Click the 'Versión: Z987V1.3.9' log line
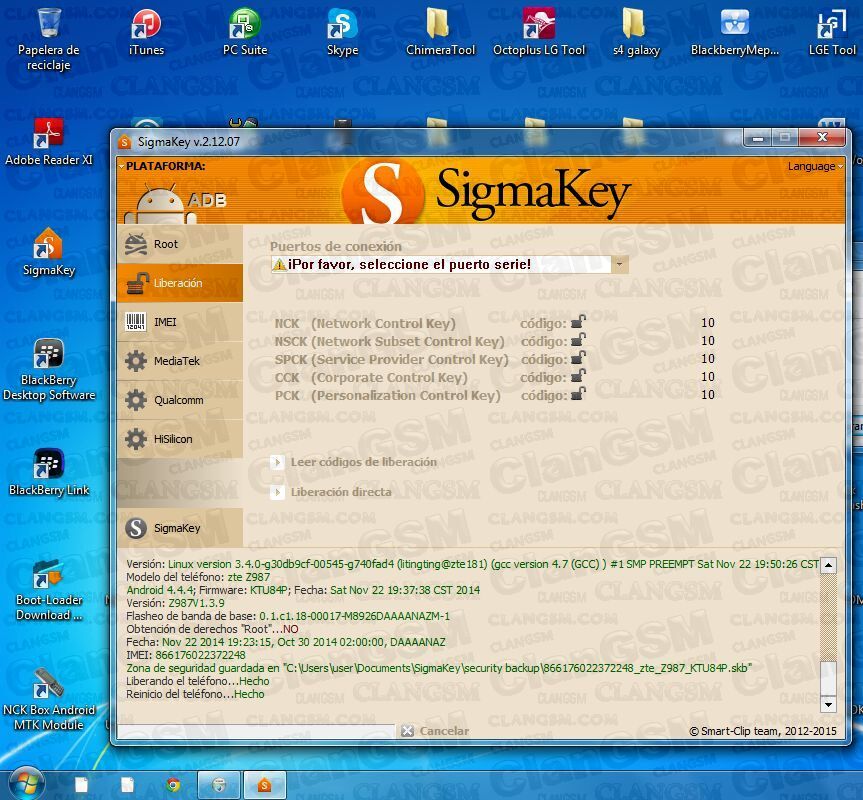The image size is (863, 800). pyautogui.click(x=176, y=603)
